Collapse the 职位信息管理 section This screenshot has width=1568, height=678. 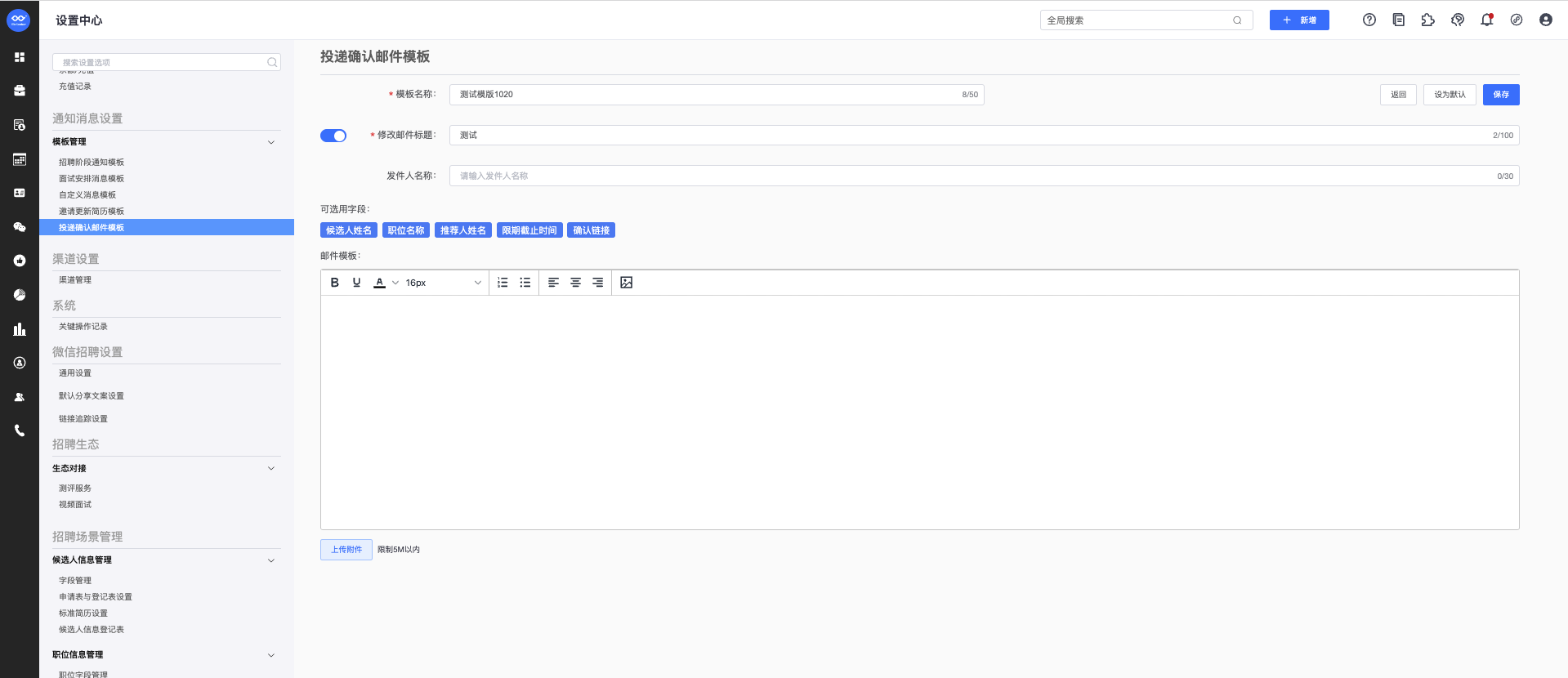click(x=271, y=655)
